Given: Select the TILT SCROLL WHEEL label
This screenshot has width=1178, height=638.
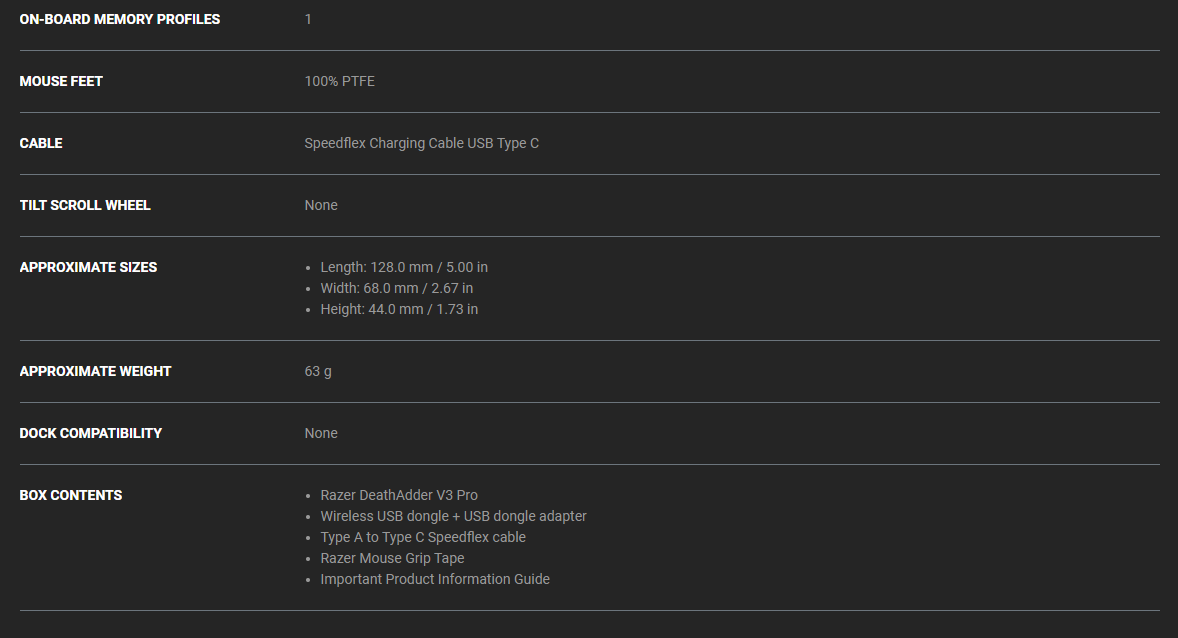Looking at the screenshot, I should point(85,205).
